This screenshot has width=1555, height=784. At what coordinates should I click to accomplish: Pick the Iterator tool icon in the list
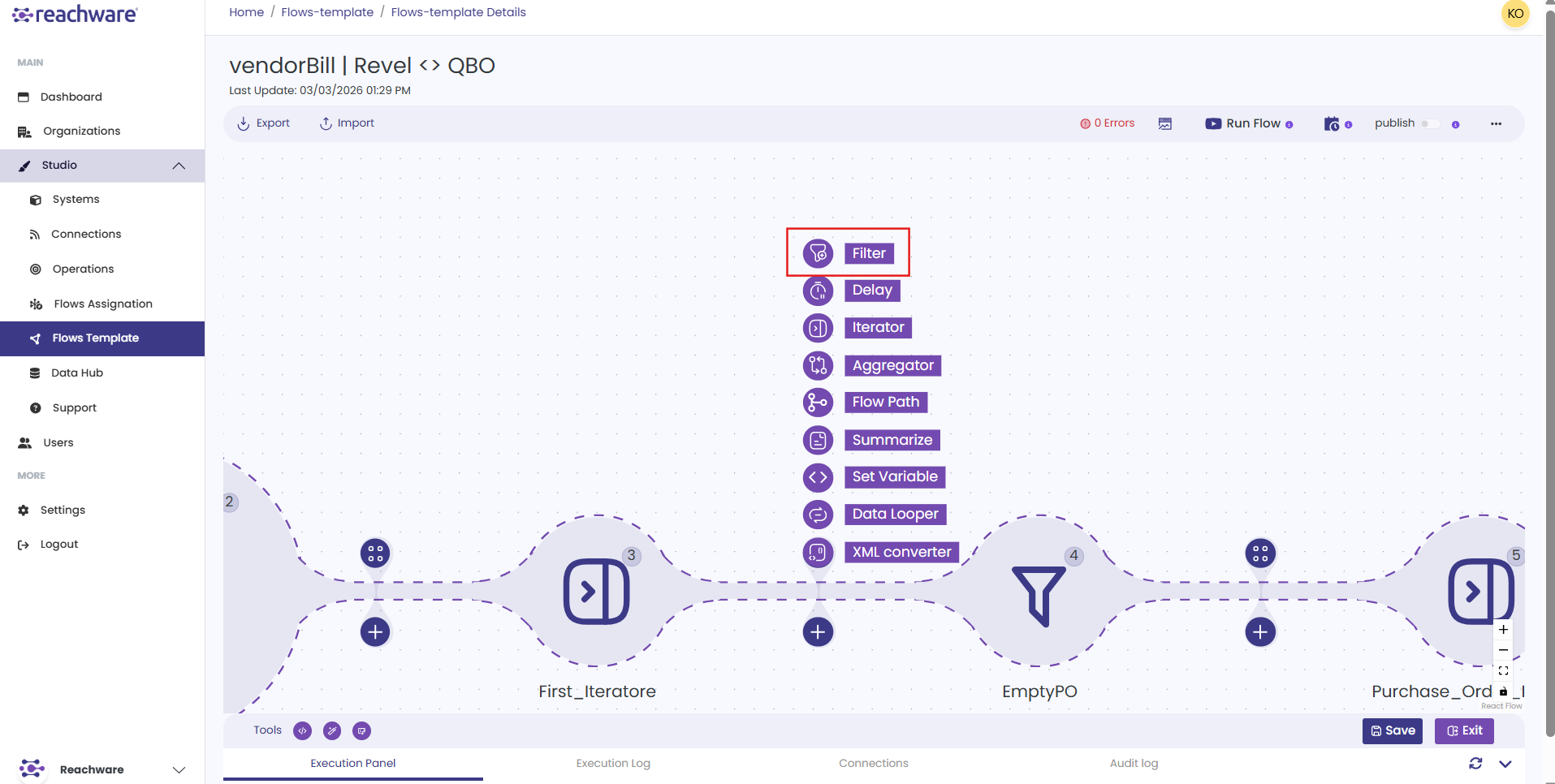(x=818, y=328)
